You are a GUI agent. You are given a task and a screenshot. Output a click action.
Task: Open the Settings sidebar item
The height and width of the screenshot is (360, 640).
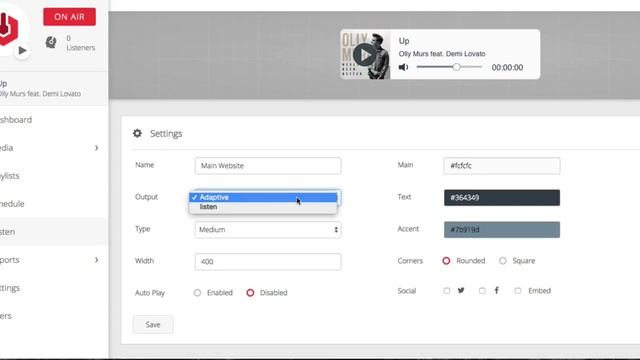(x=10, y=288)
